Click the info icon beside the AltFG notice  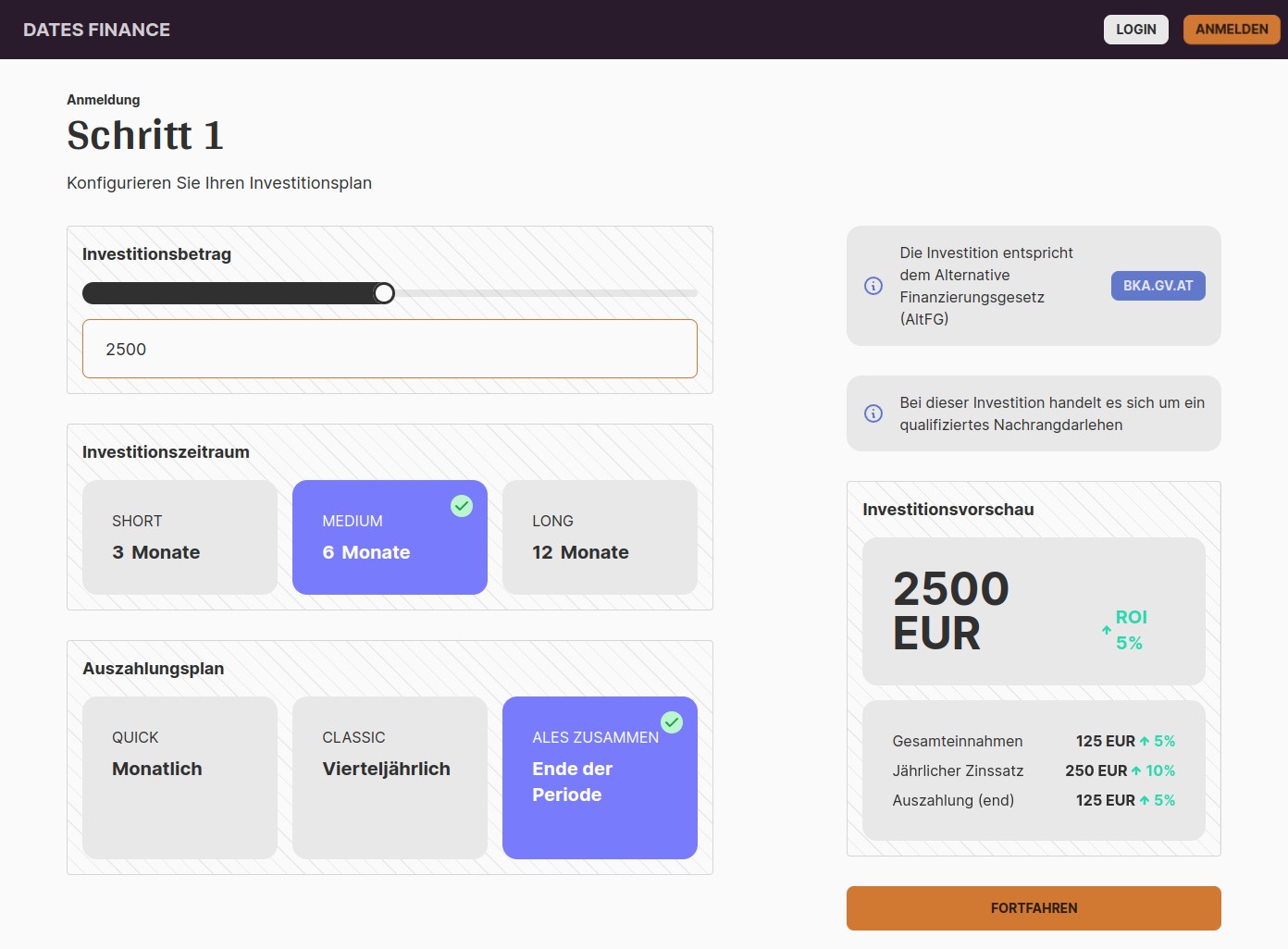873,286
